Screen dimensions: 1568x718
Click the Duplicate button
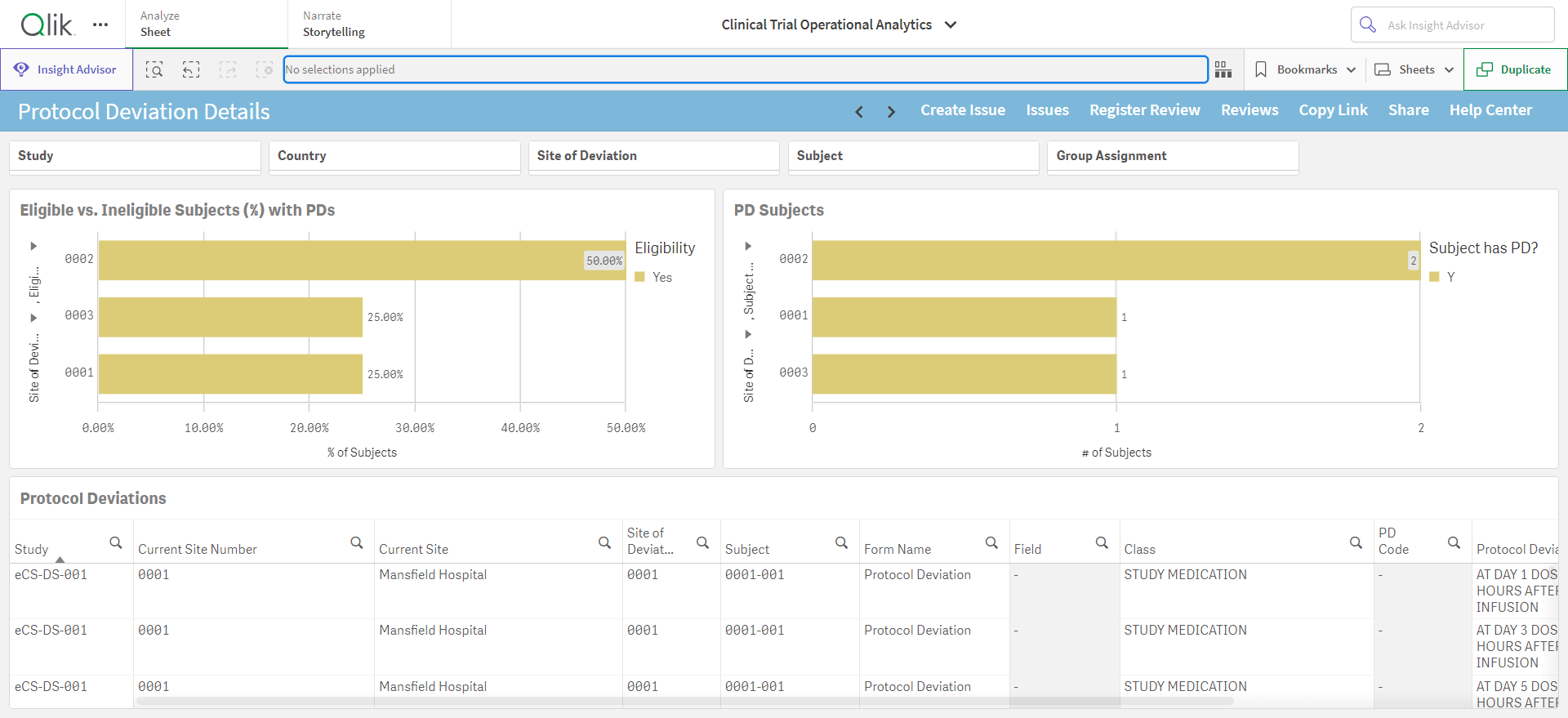tap(1515, 69)
